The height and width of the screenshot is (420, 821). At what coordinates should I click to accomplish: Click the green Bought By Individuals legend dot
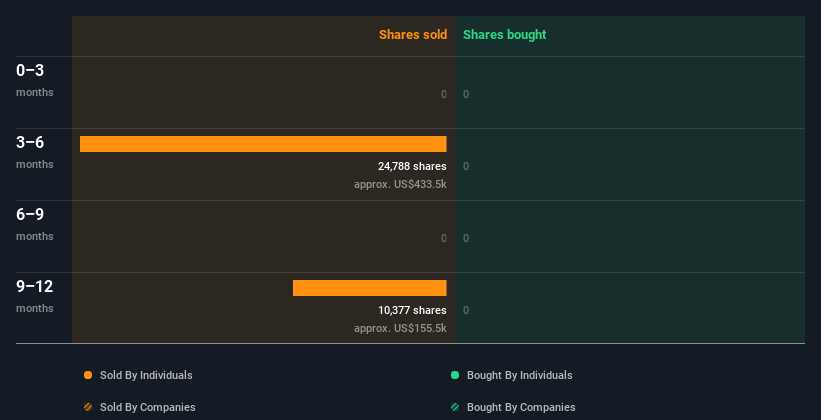tap(455, 375)
